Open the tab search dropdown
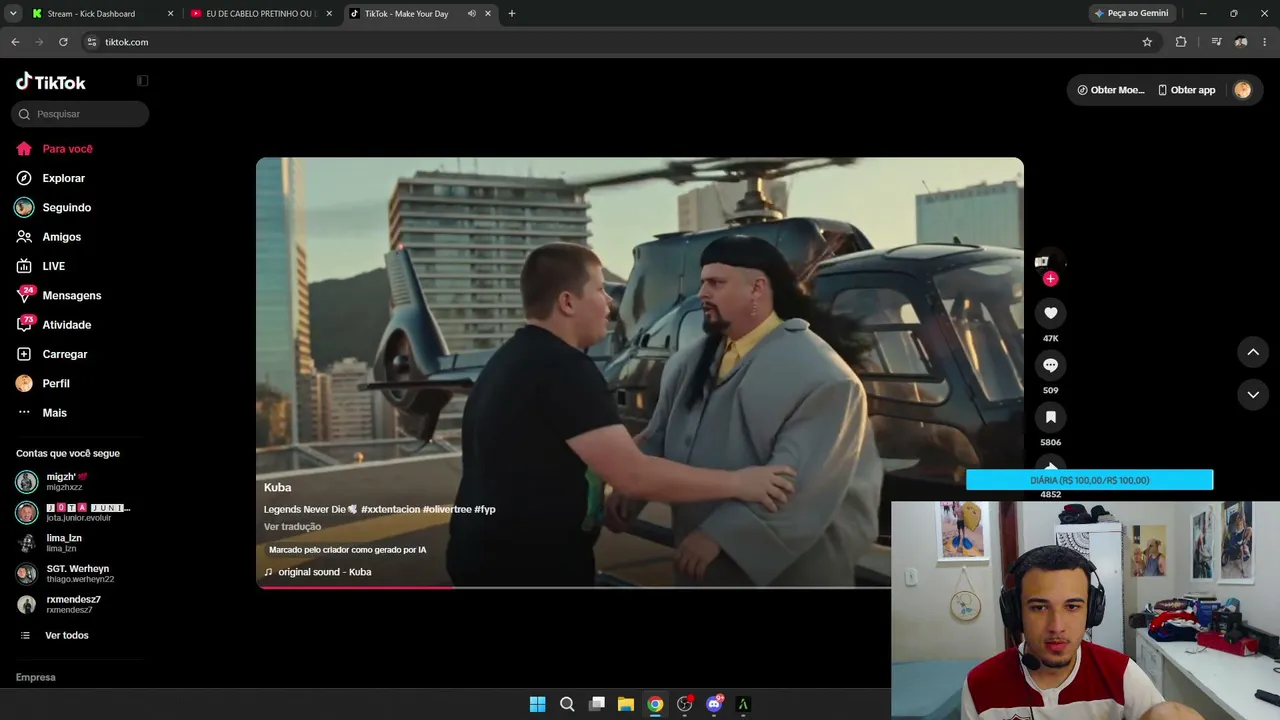Viewport: 1280px width, 720px height. coord(13,14)
